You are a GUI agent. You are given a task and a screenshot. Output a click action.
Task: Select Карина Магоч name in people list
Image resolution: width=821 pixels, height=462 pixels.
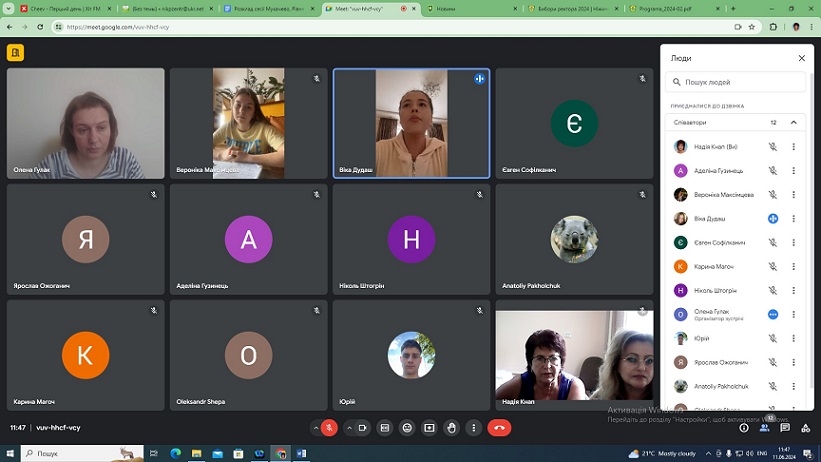click(714, 267)
